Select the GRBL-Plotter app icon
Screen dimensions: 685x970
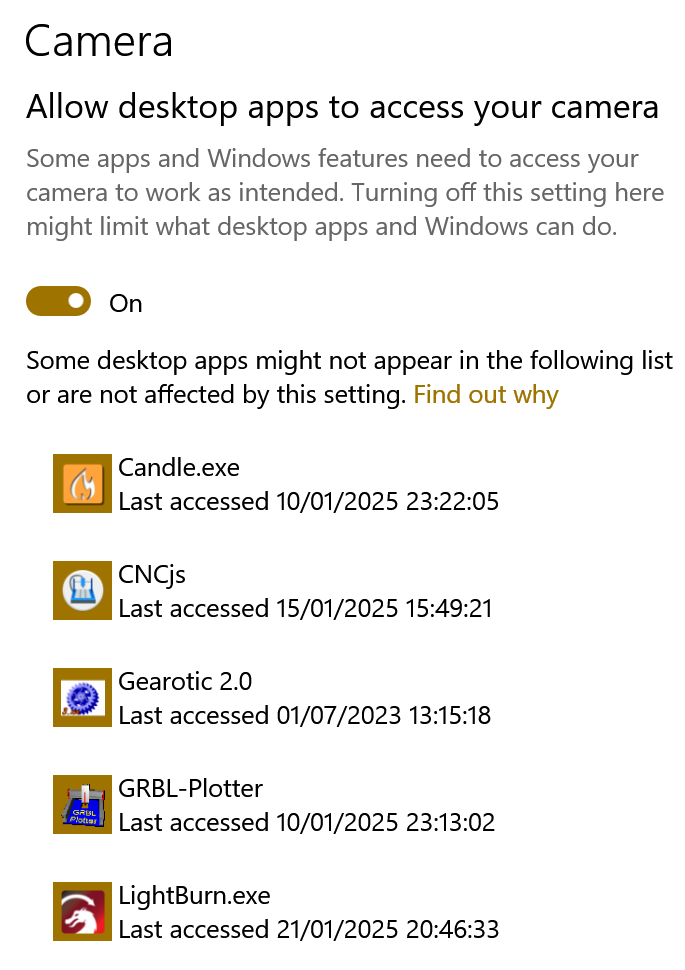coord(82,805)
